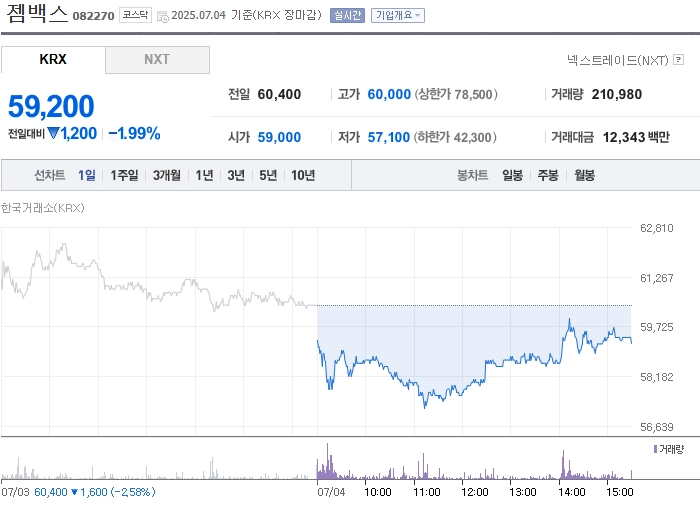This screenshot has width=700, height=515.
Task: Click the 61,267 y-axis label
Action: tap(656, 278)
